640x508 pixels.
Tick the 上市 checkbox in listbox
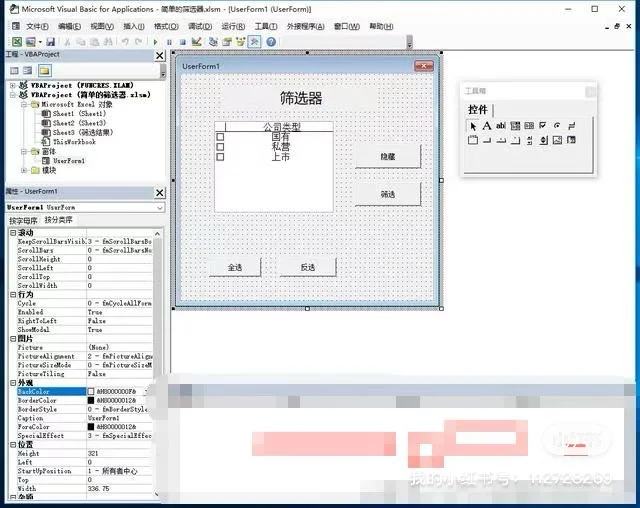click(220, 157)
